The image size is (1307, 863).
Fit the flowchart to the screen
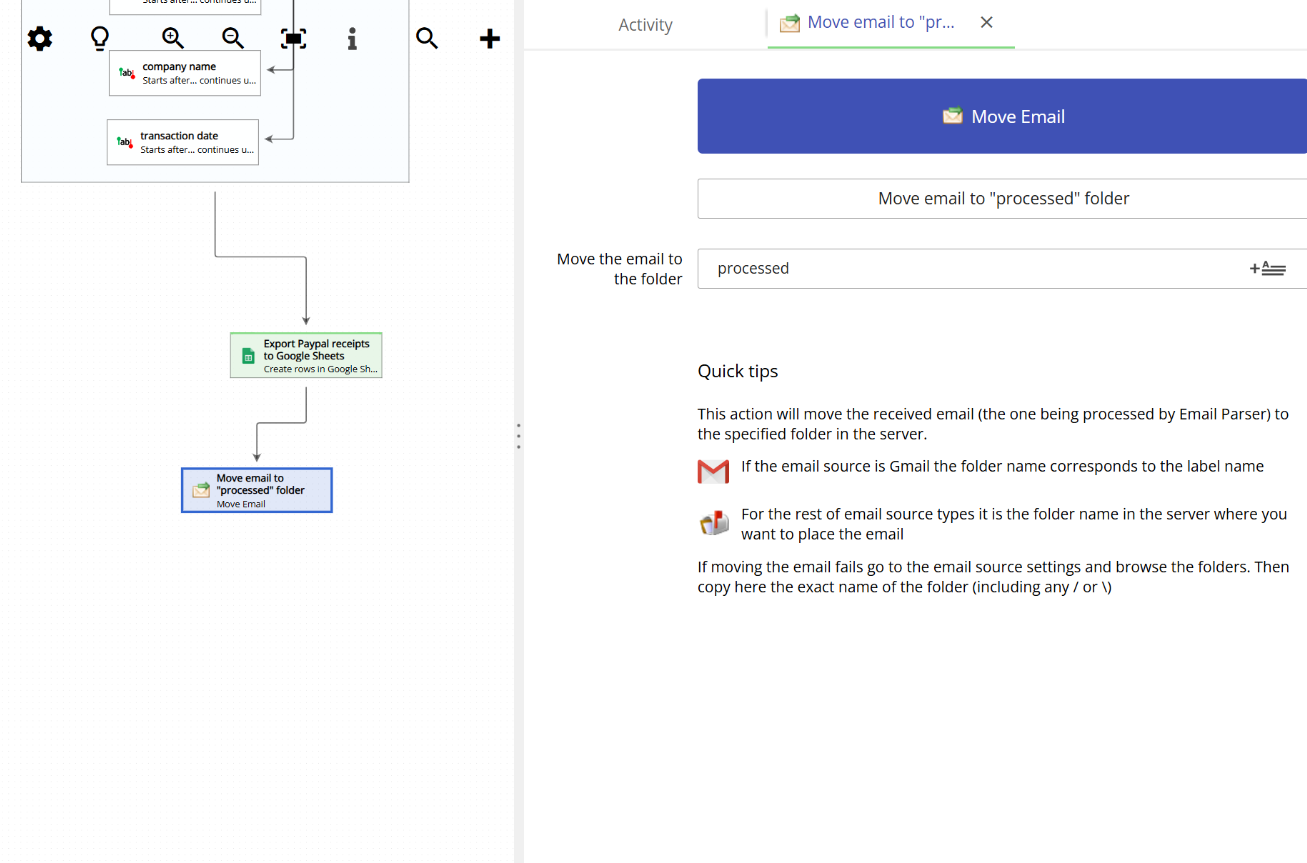point(293,38)
